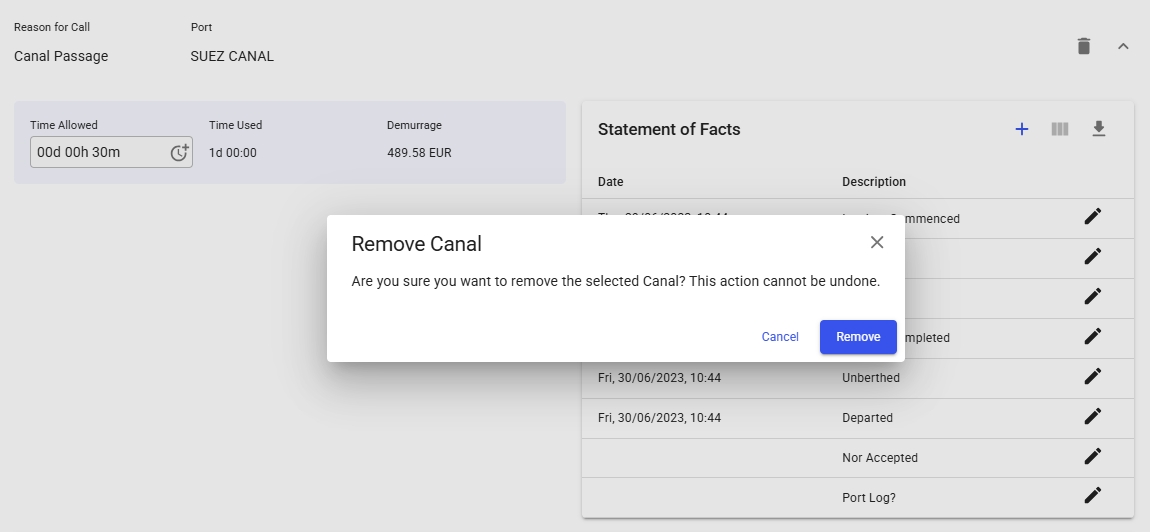Viewport: 1150px width, 532px height.
Task: Click the Date column header
Action: (610, 182)
